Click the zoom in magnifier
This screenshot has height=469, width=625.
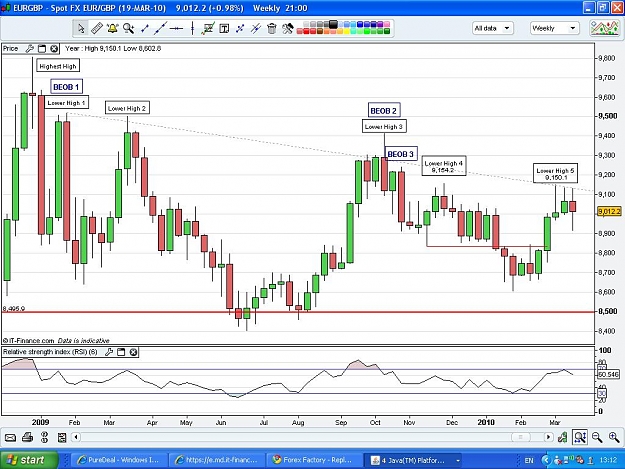click(x=614, y=438)
